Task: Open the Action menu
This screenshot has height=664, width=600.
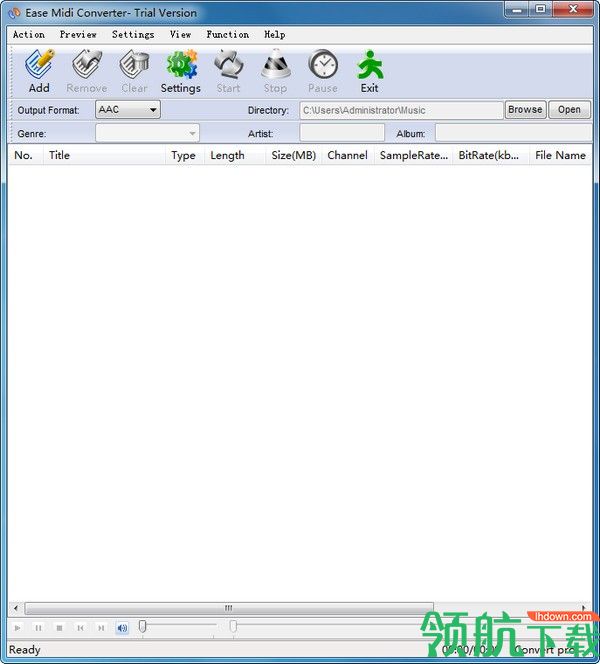Action: pos(29,35)
